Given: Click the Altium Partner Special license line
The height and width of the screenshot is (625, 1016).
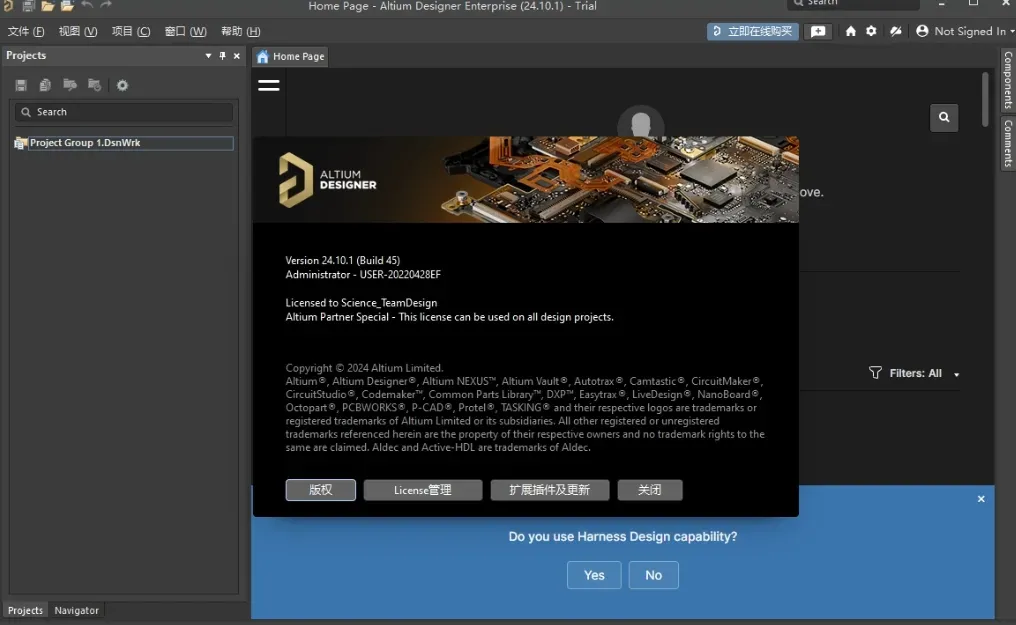Looking at the screenshot, I should tap(449, 317).
